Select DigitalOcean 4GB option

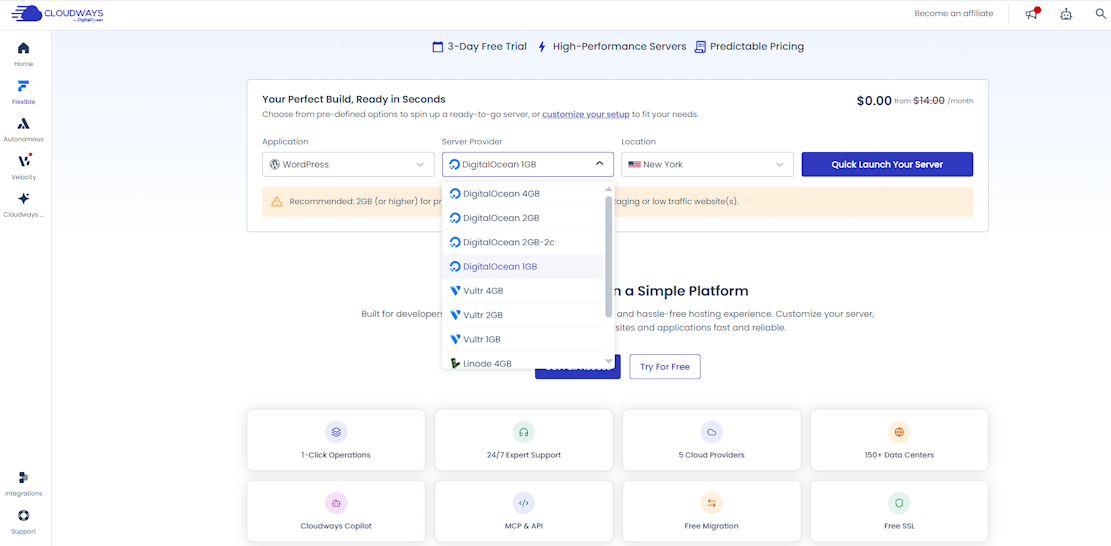[x=523, y=193]
